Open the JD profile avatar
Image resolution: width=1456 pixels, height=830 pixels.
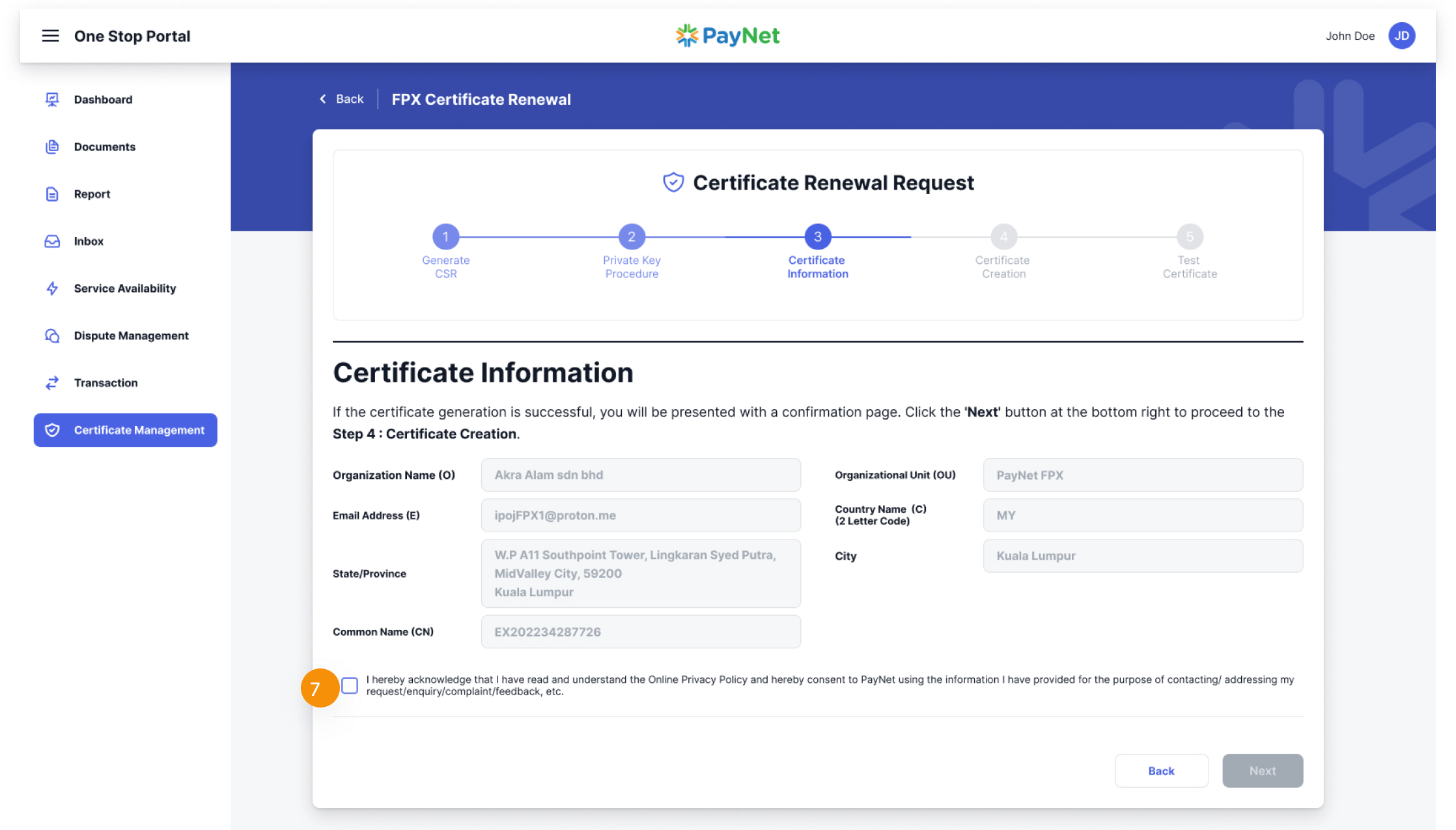1402,36
